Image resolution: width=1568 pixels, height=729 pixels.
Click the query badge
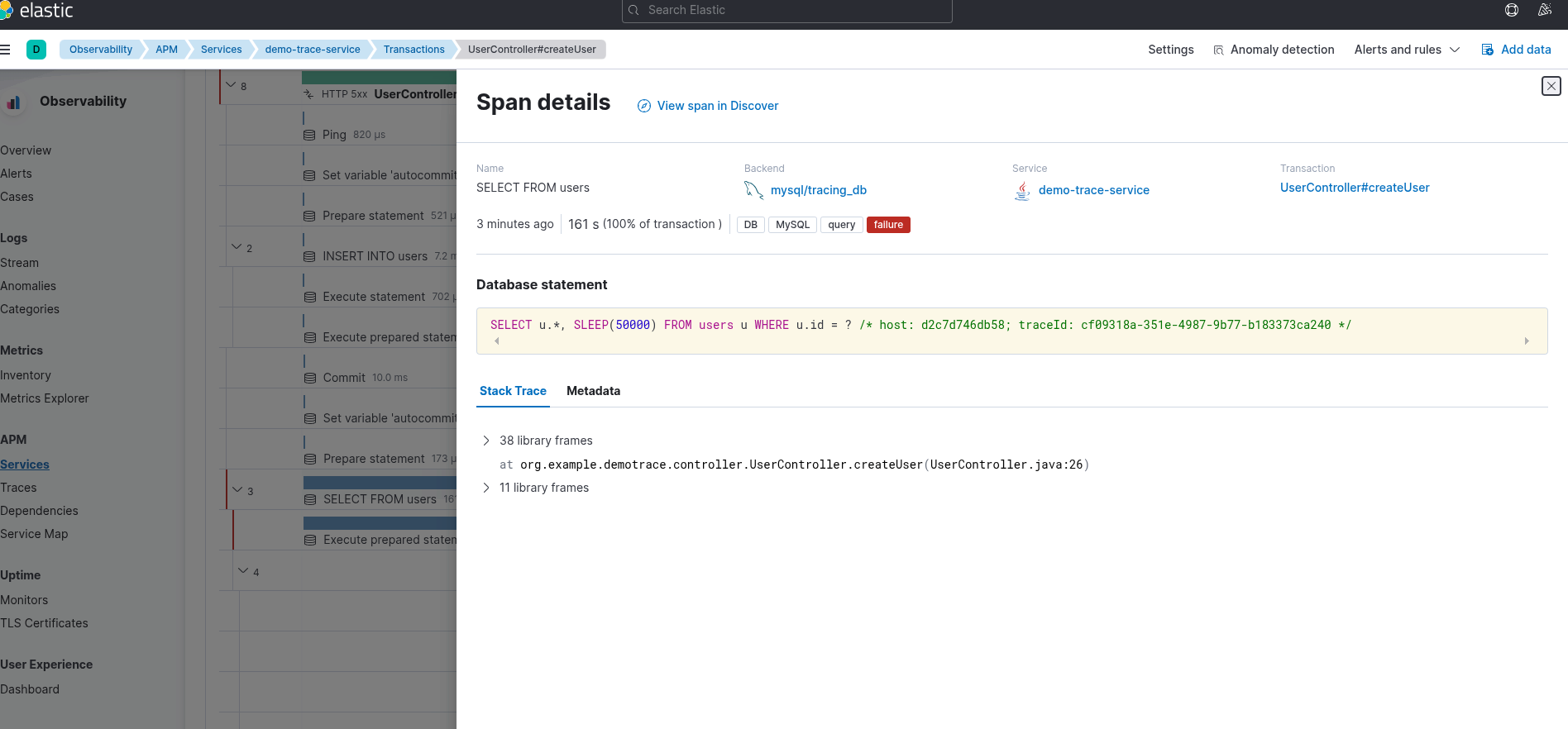pyautogui.click(x=842, y=225)
